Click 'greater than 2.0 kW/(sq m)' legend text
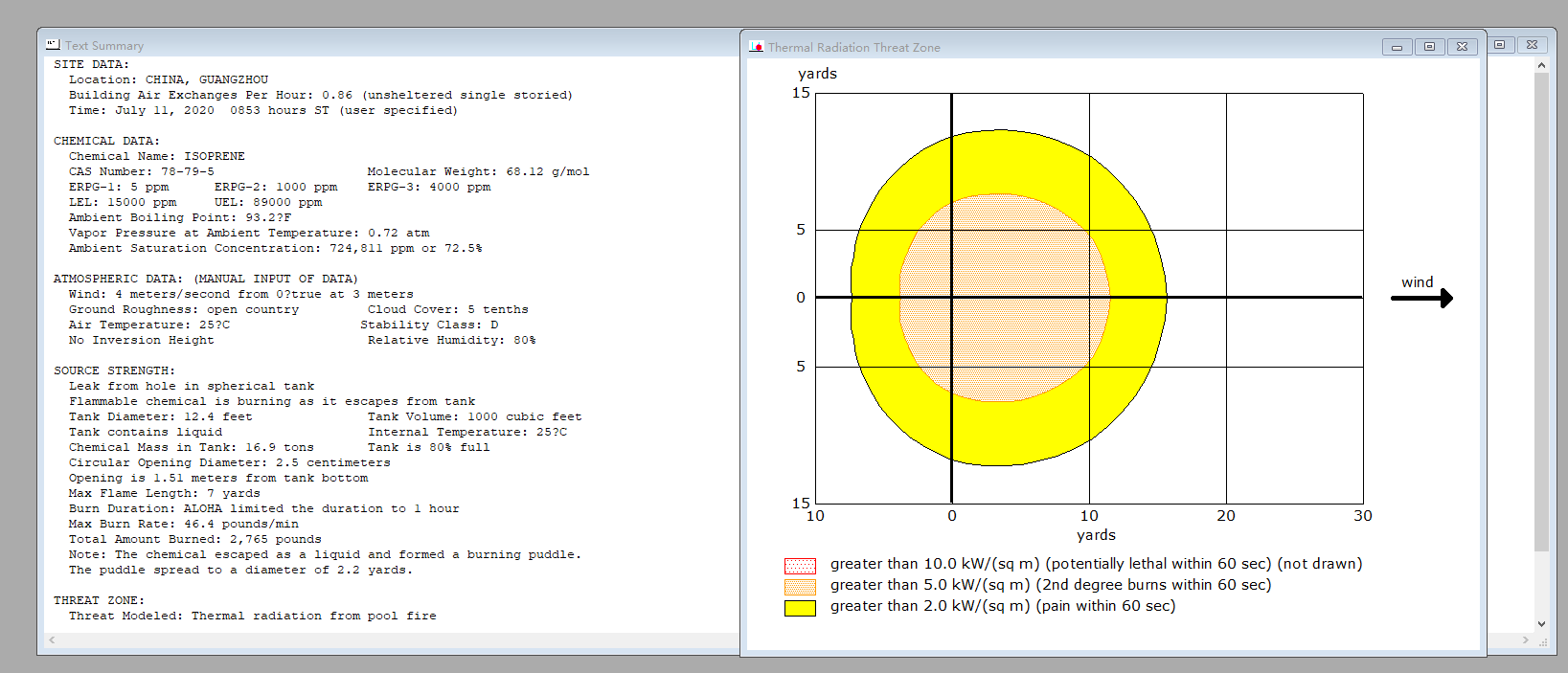1568x673 pixels. [x=1003, y=606]
